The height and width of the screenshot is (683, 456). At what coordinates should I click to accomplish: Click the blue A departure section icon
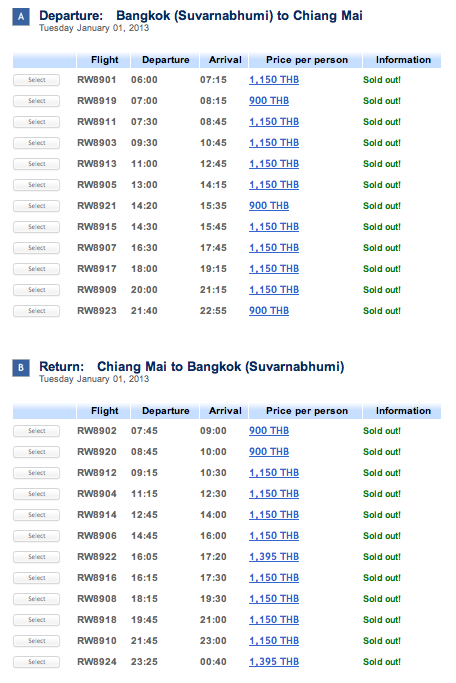click(21, 17)
